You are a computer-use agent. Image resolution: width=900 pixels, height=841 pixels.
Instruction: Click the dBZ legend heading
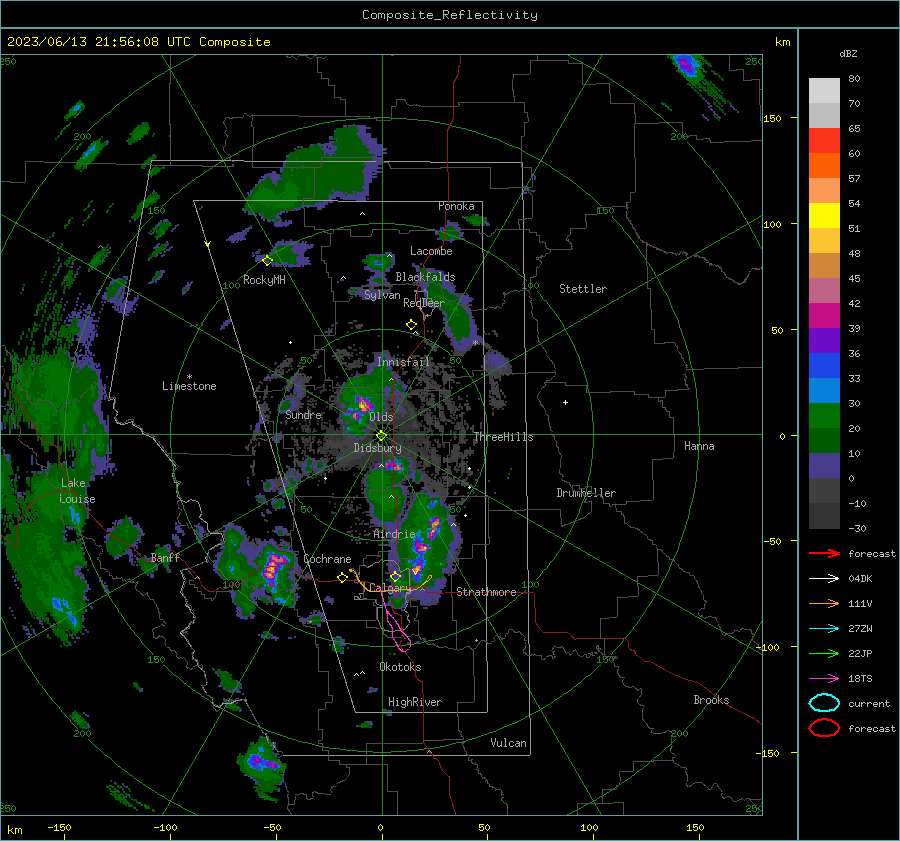[x=848, y=53]
